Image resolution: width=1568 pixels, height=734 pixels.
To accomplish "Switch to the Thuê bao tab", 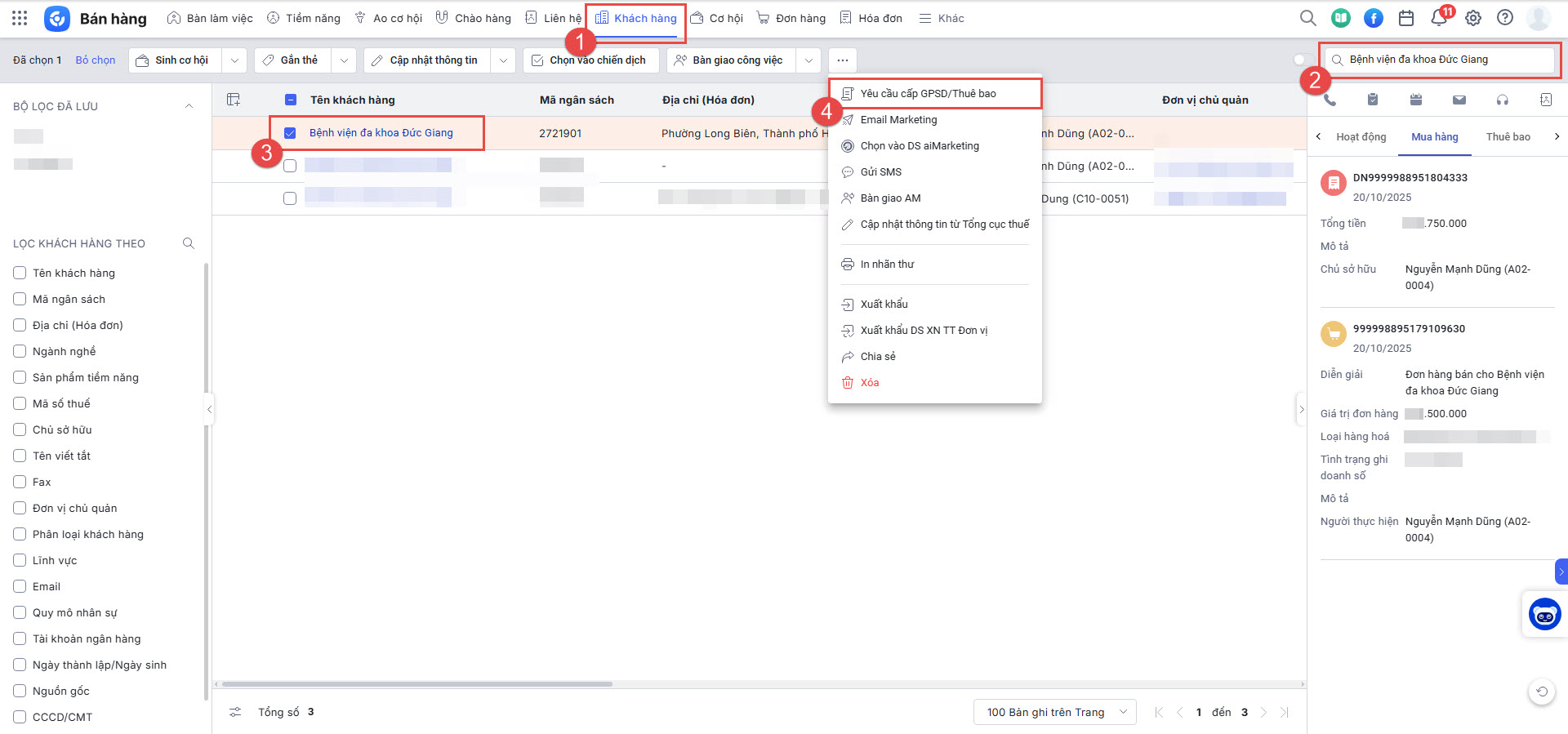I will click(x=1508, y=136).
